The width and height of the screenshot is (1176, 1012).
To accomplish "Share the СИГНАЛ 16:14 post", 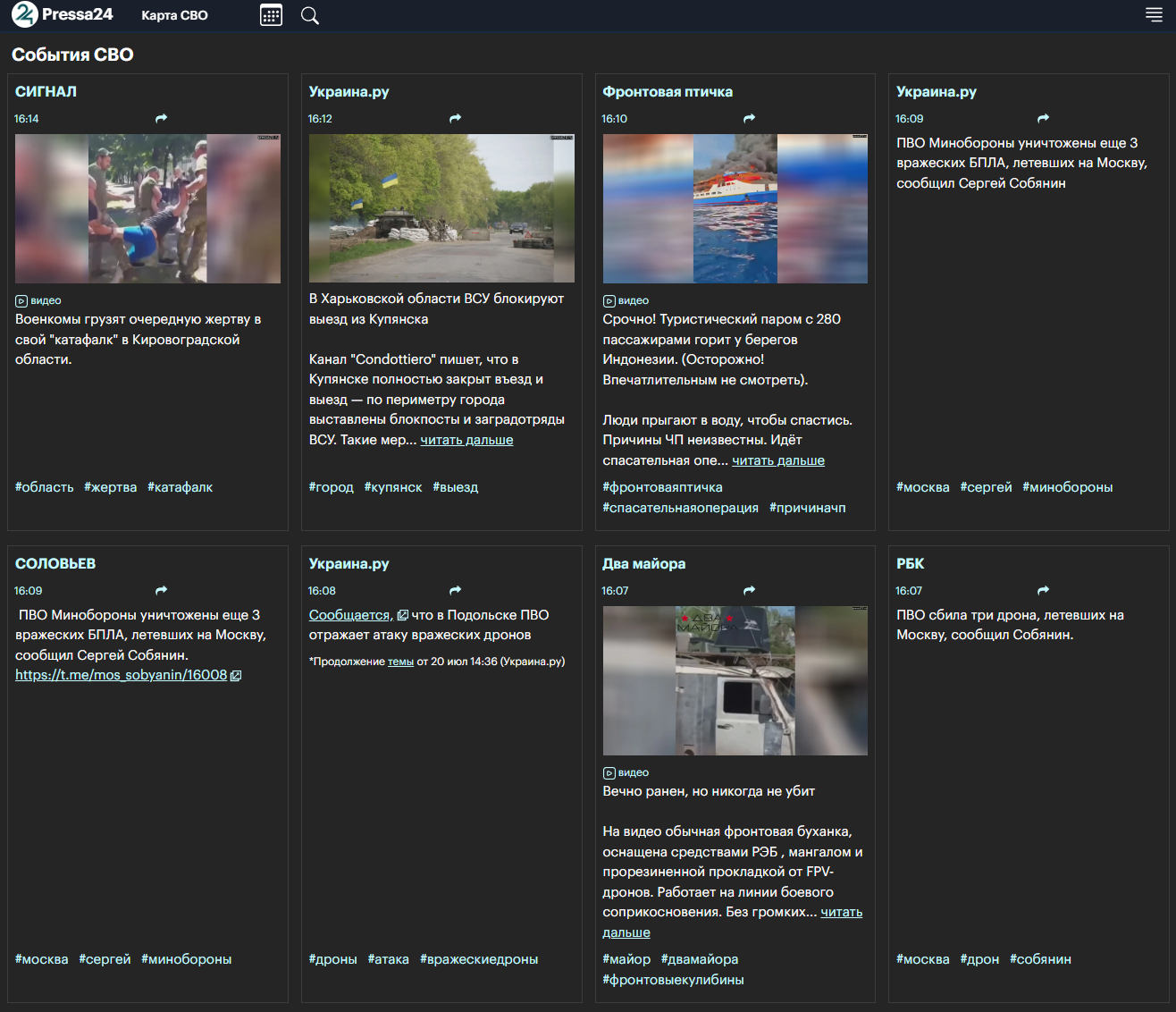I will [x=162, y=118].
